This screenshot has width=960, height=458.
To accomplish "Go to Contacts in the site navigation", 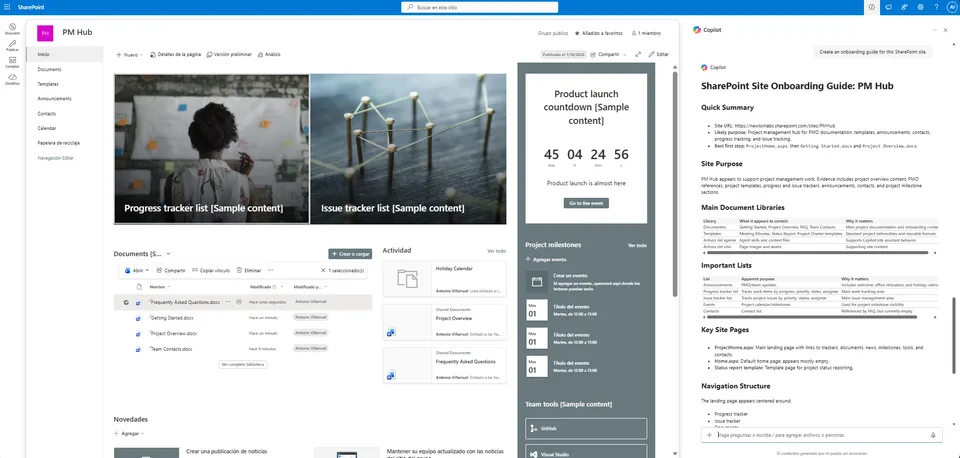I will [x=47, y=113].
